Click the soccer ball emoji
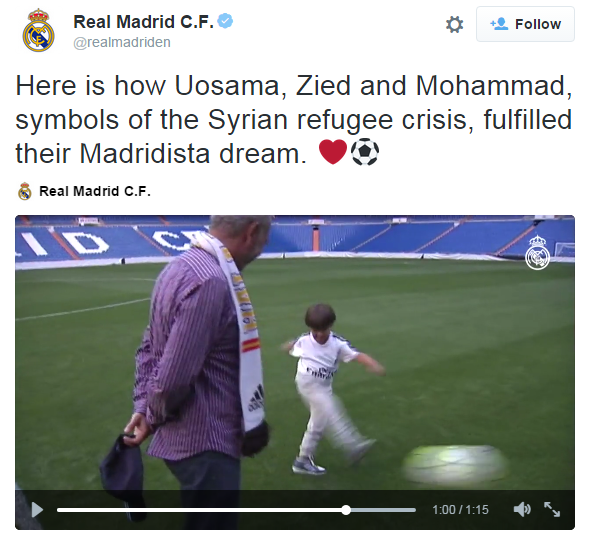Viewport: 591px width, 557px height. pos(365,151)
